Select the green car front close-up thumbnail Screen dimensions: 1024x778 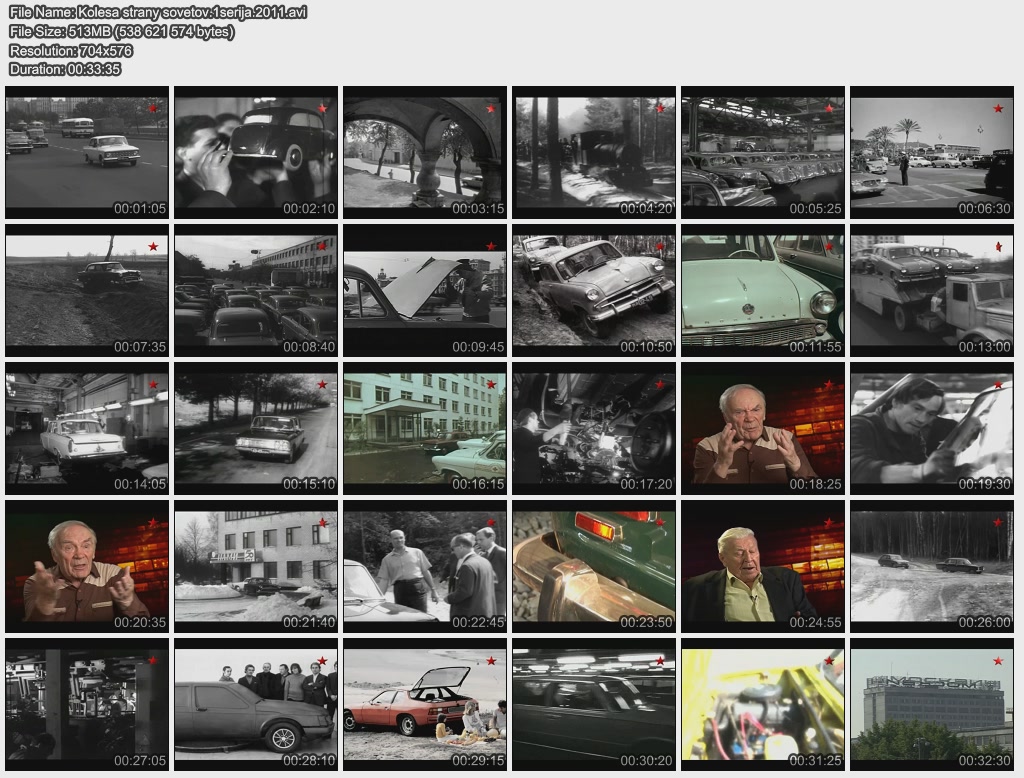tap(762, 290)
